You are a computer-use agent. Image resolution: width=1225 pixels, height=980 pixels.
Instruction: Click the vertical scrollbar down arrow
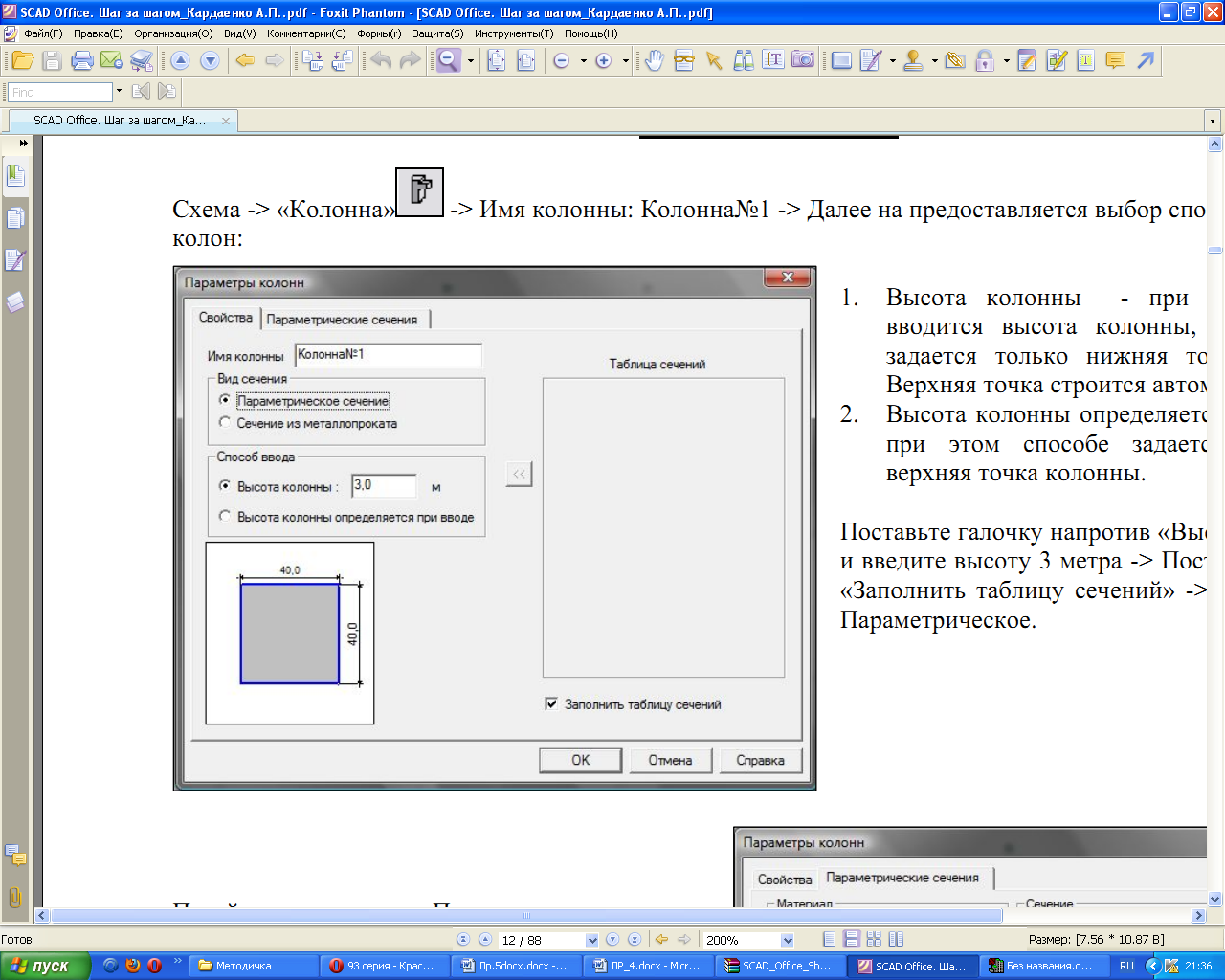[1215, 899]
